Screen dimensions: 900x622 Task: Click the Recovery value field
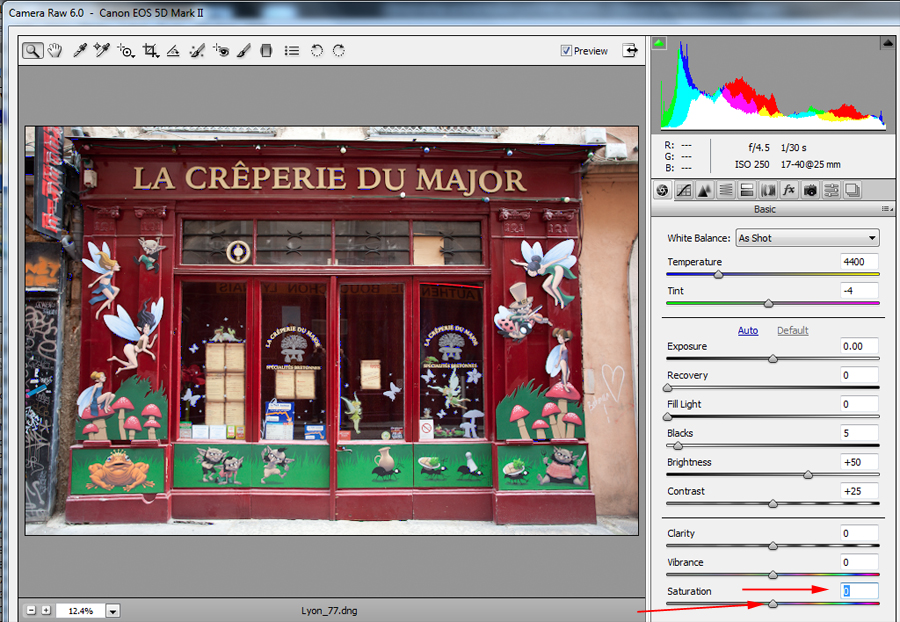click(x=859, y=375)
